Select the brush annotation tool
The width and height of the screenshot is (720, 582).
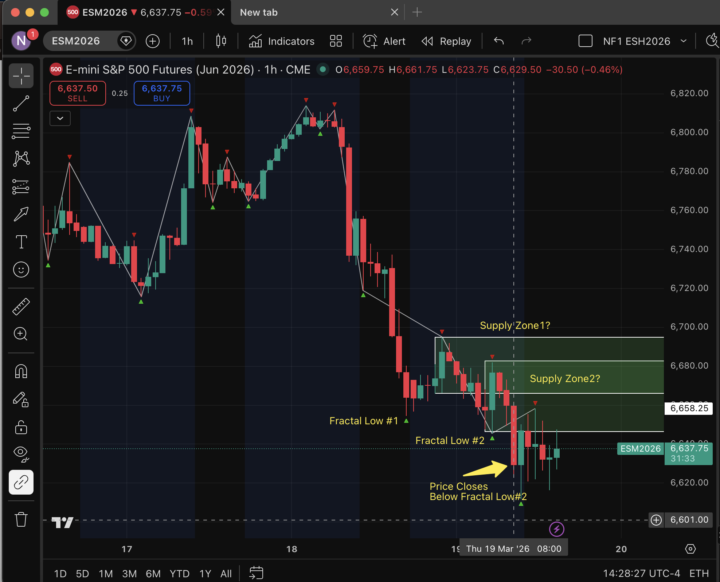click(x=21, y=214)
